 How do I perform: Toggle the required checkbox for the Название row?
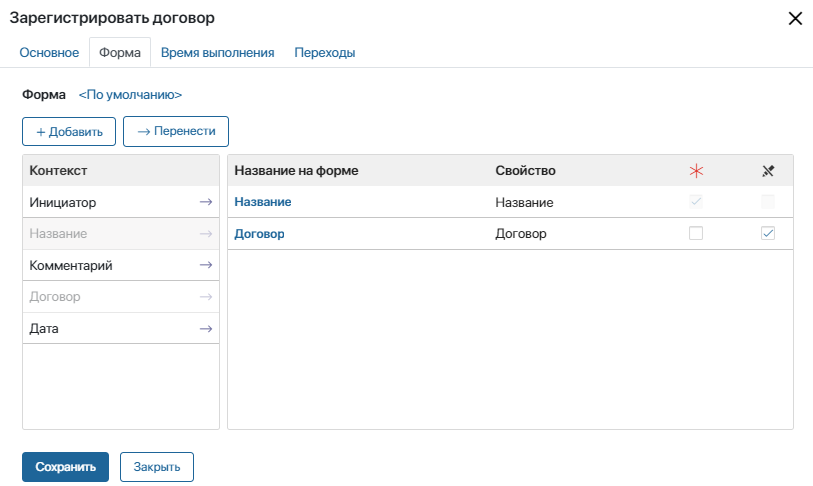coord(696,202)
